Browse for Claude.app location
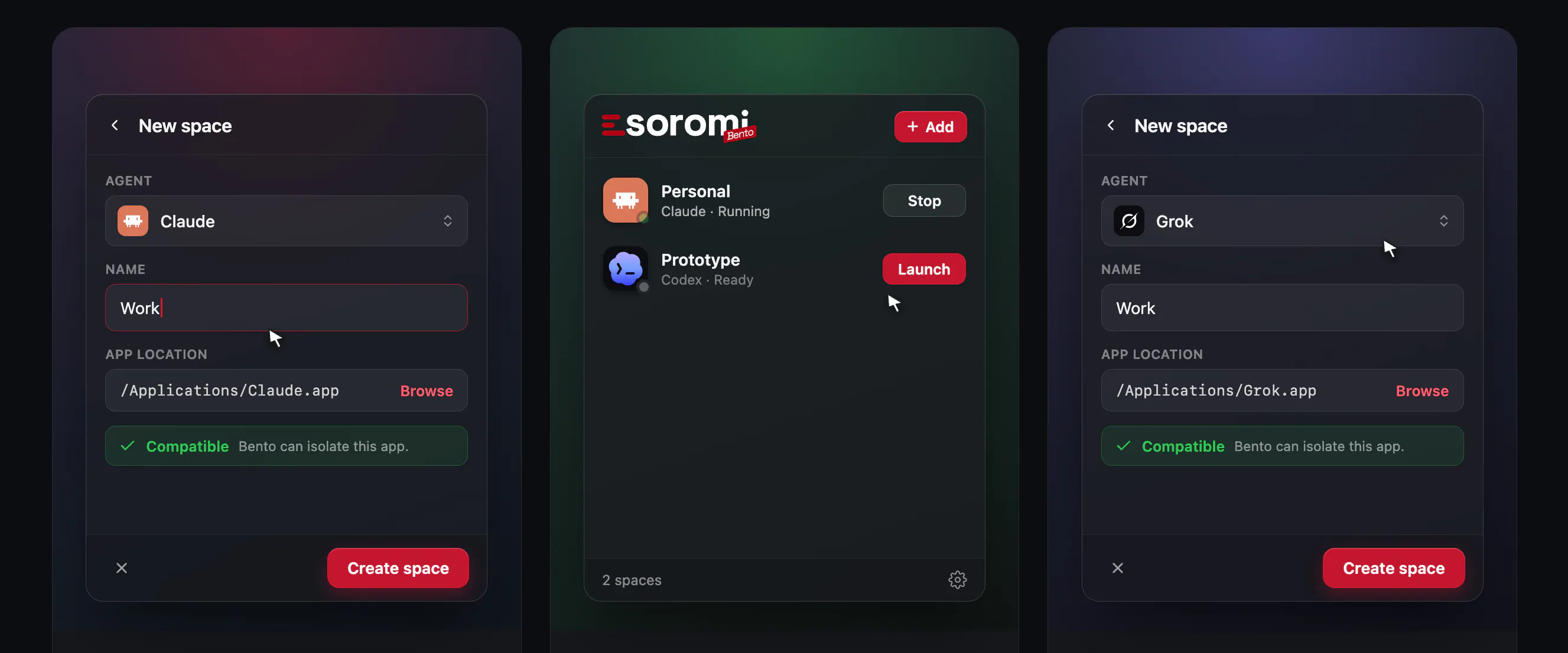Viewport: 1568px width, 653px height. pyautogui.click(x=426, y=391)
